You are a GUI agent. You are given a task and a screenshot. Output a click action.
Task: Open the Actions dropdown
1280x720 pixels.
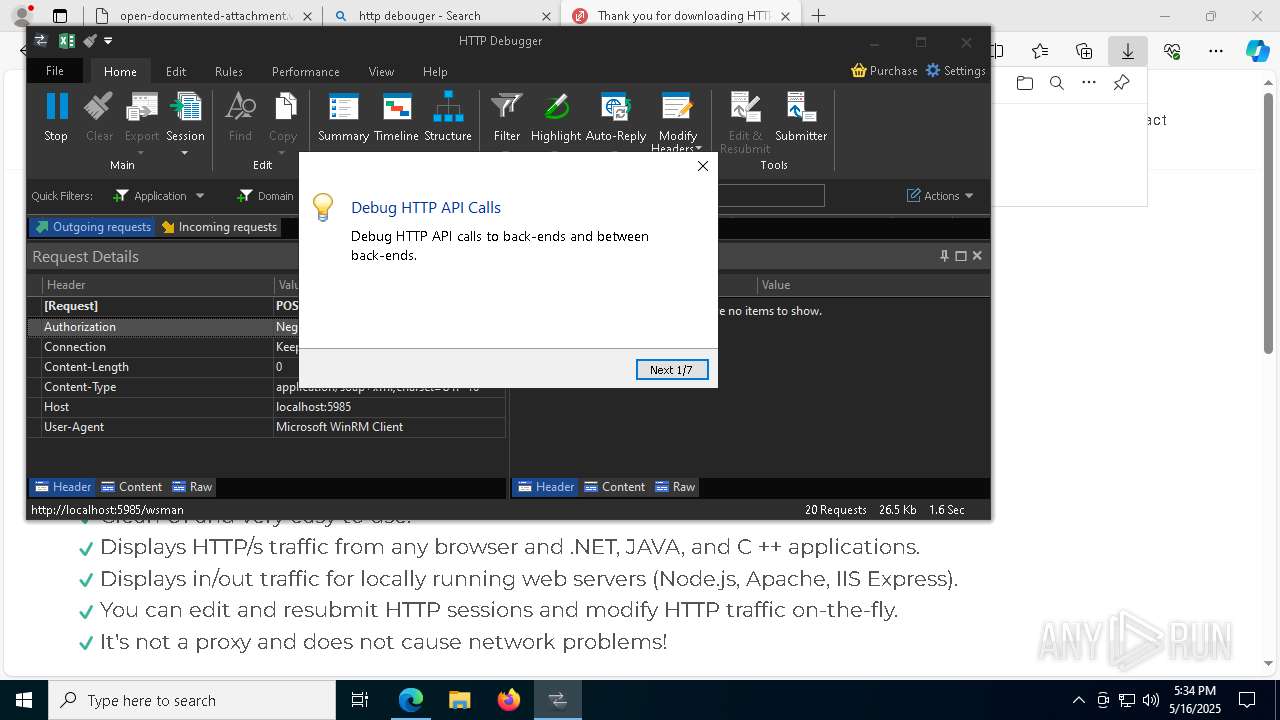pyautogui.click(x=940, y=196)
